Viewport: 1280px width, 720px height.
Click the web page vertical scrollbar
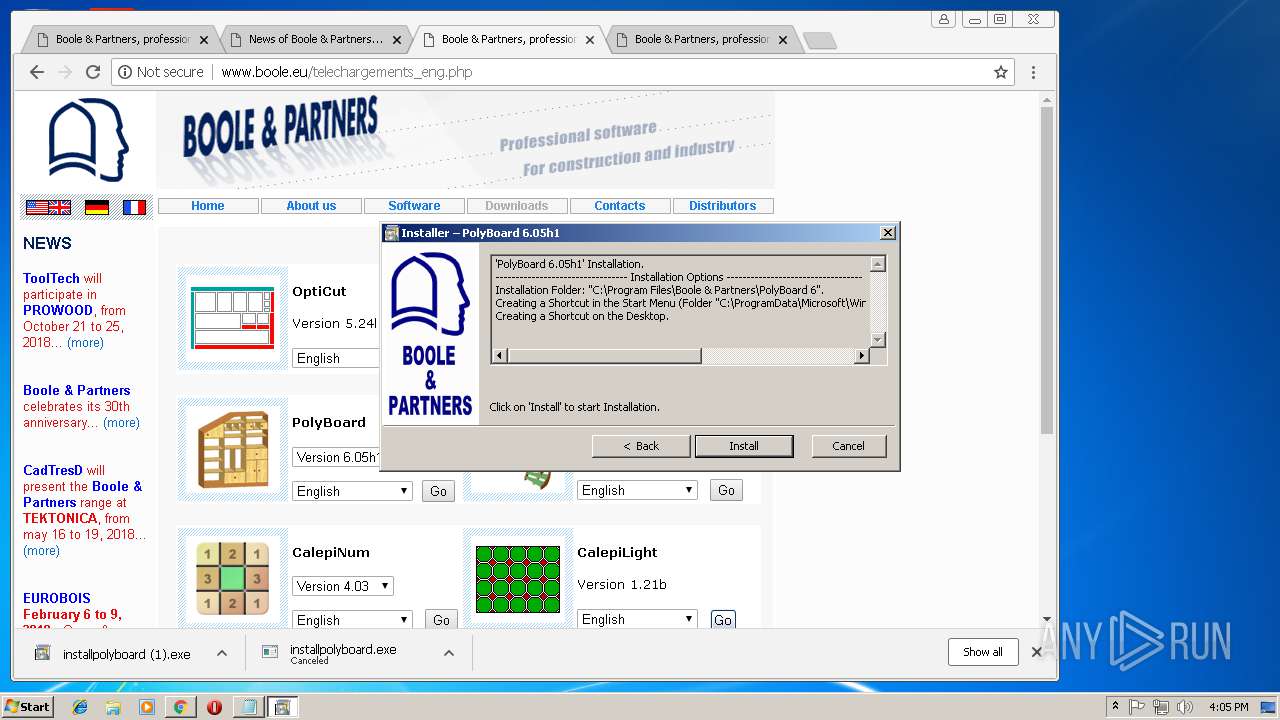click(1047, 270)
